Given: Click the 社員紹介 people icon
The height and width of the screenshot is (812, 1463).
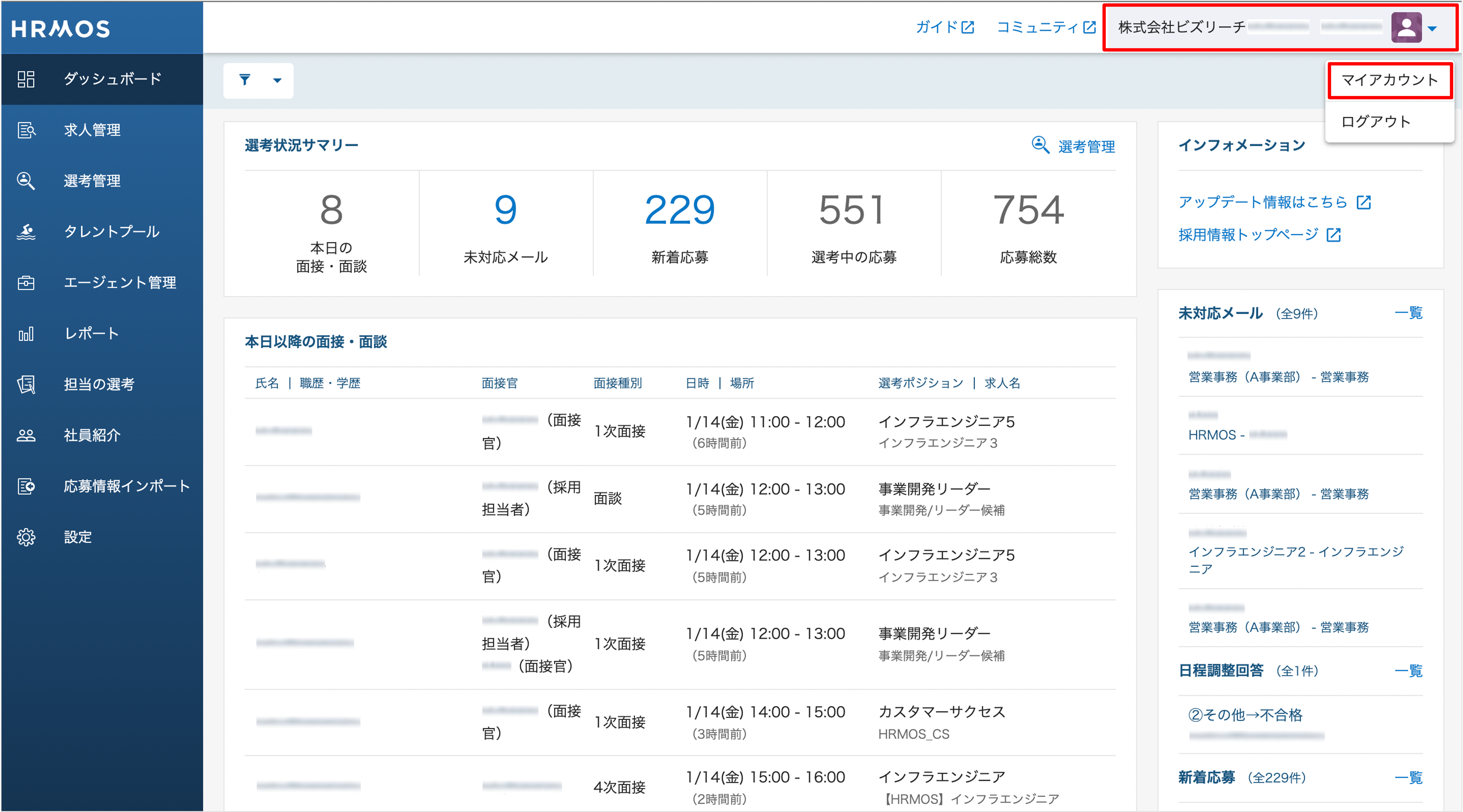Looking at the screenshot, I should pyautogui.click(x=26, y=435).
